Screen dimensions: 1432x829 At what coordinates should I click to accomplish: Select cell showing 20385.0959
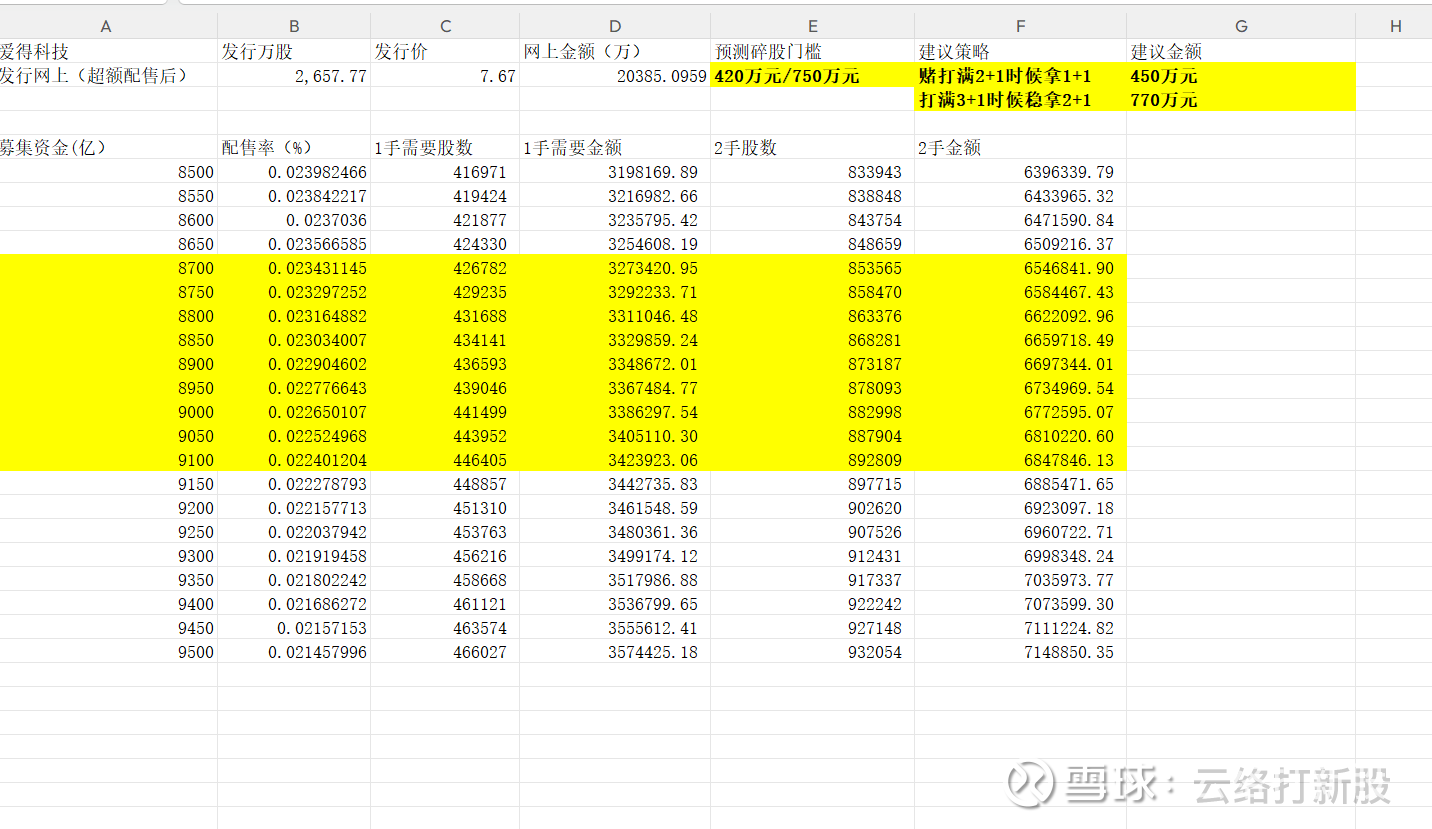(615, 76)
